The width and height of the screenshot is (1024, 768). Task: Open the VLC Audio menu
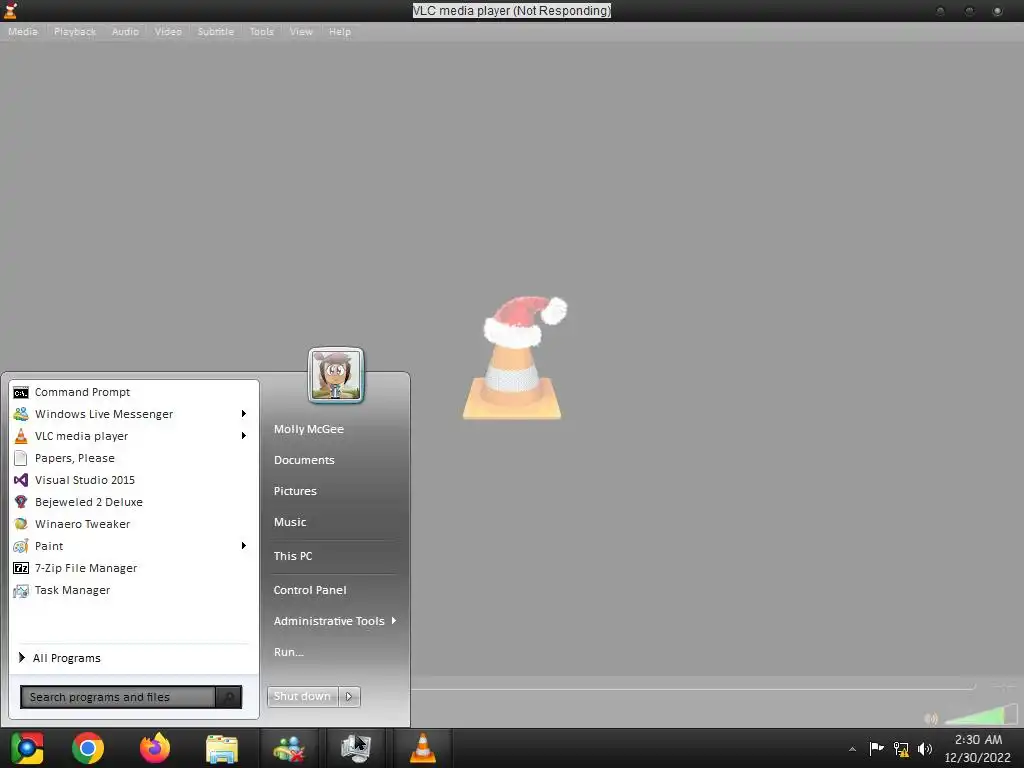125,31
